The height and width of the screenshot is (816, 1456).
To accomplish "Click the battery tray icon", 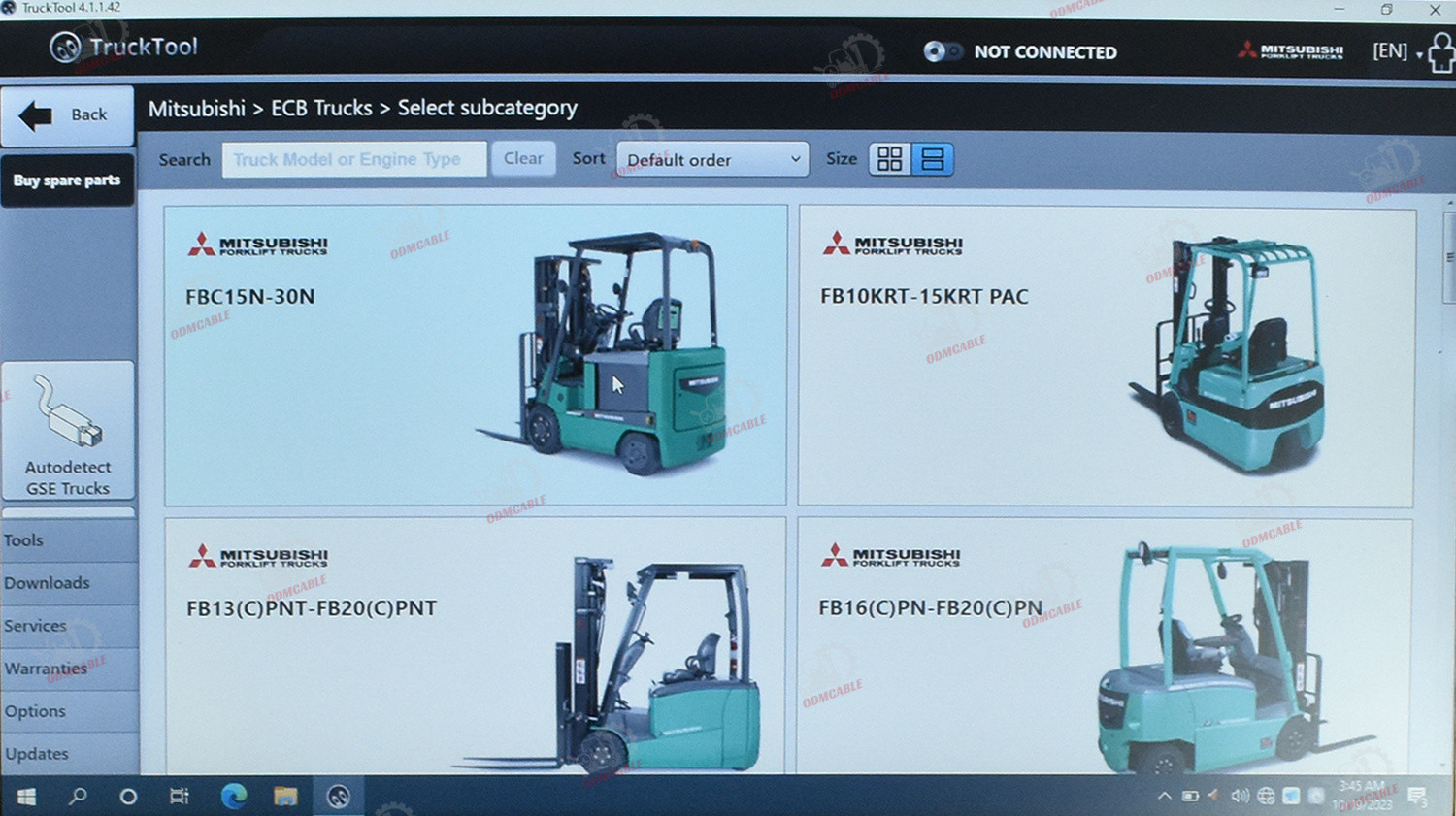I will (x=1190, y=797).
